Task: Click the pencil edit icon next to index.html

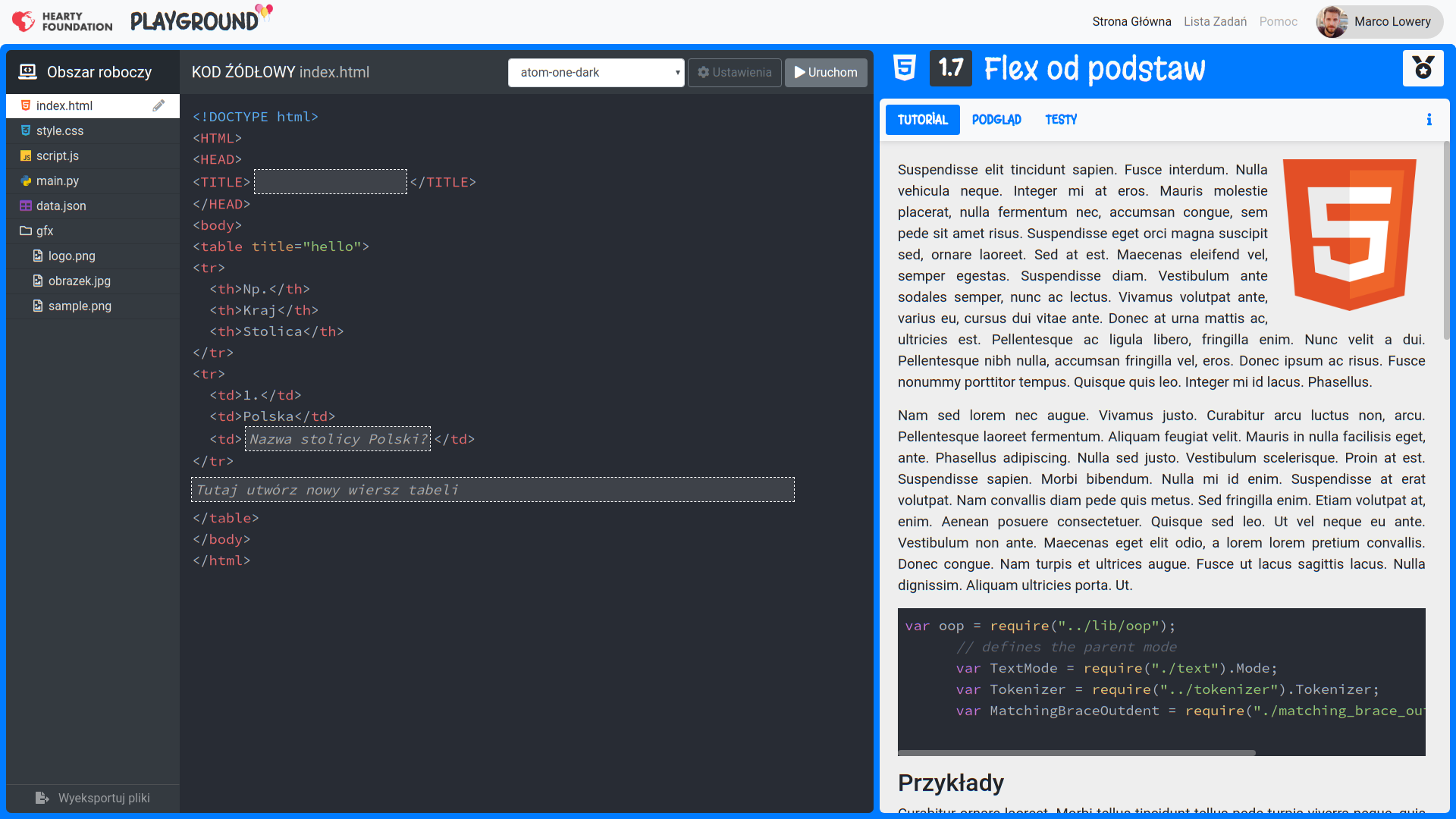Action: 158,105
